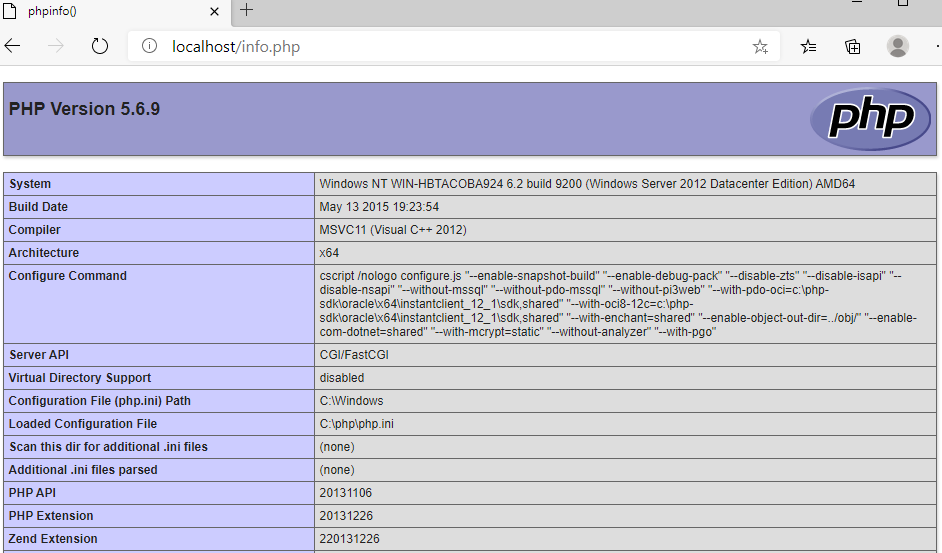
Task: Click Scan this dir for additional .ini files
Action: (108, 447)
